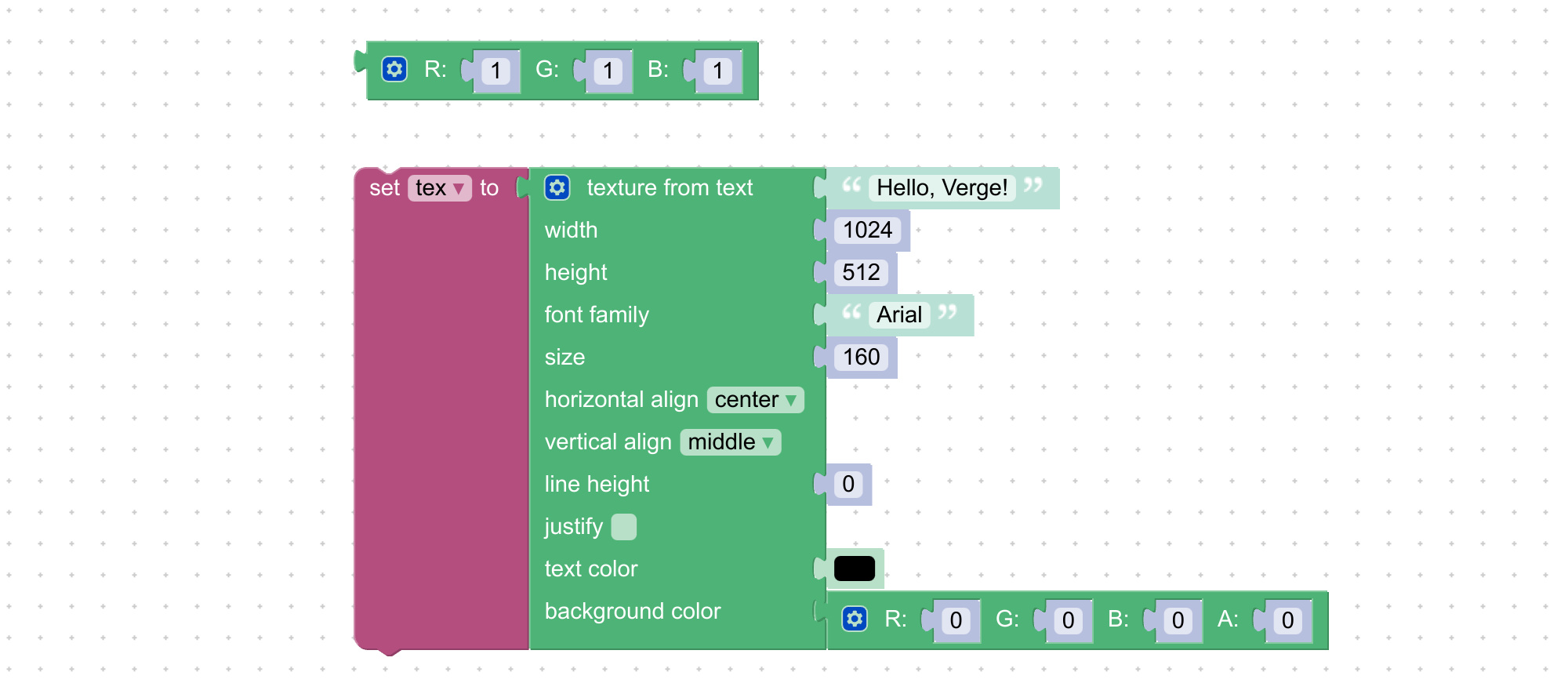Image resolution: width=1568 pixels, height=683 pixels.
Task: Click the 'horizontal align' label
Action: (621, 399)
